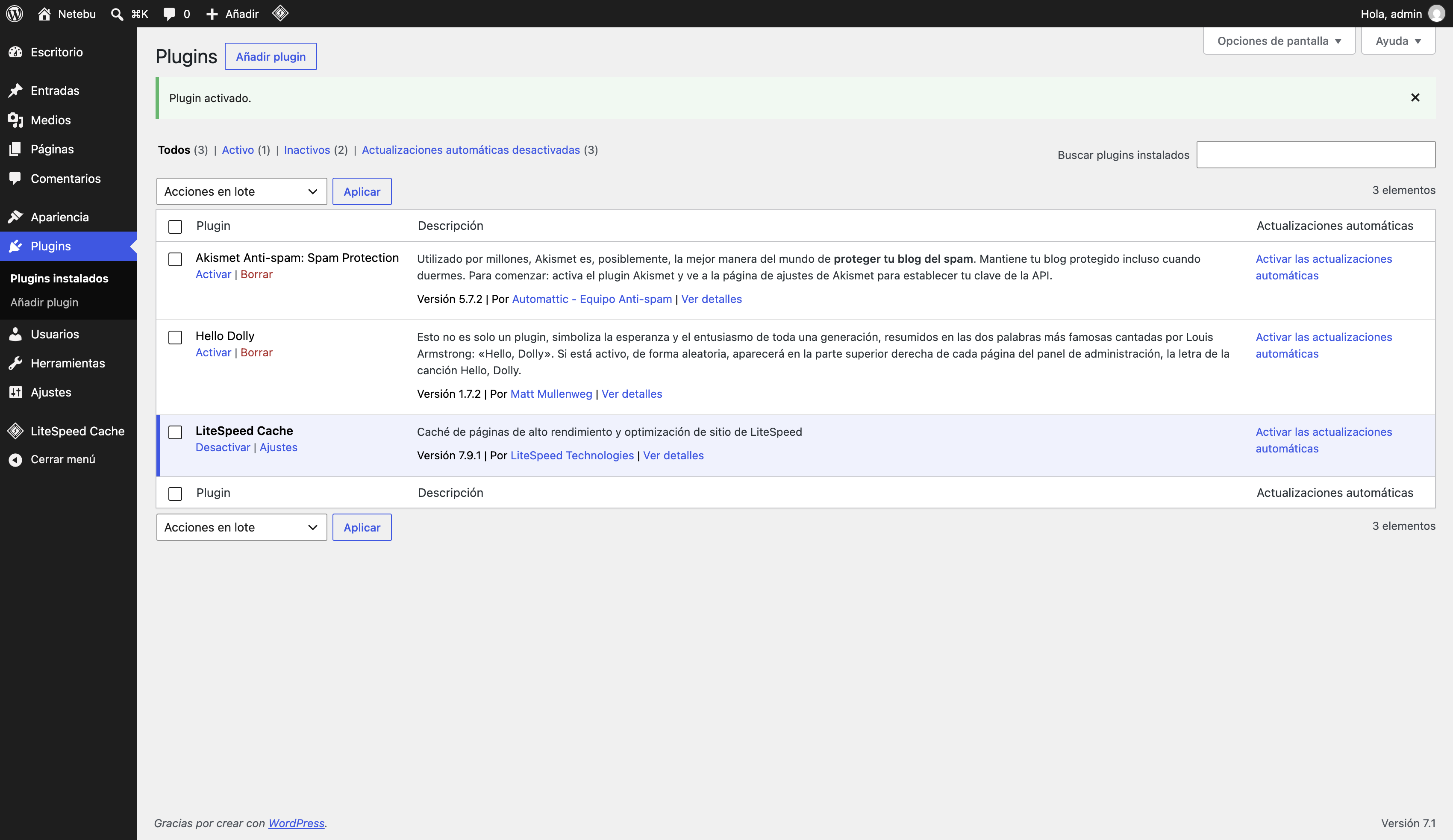
Task: Click the Entradas pin icon
Action: tap(15, 91)
